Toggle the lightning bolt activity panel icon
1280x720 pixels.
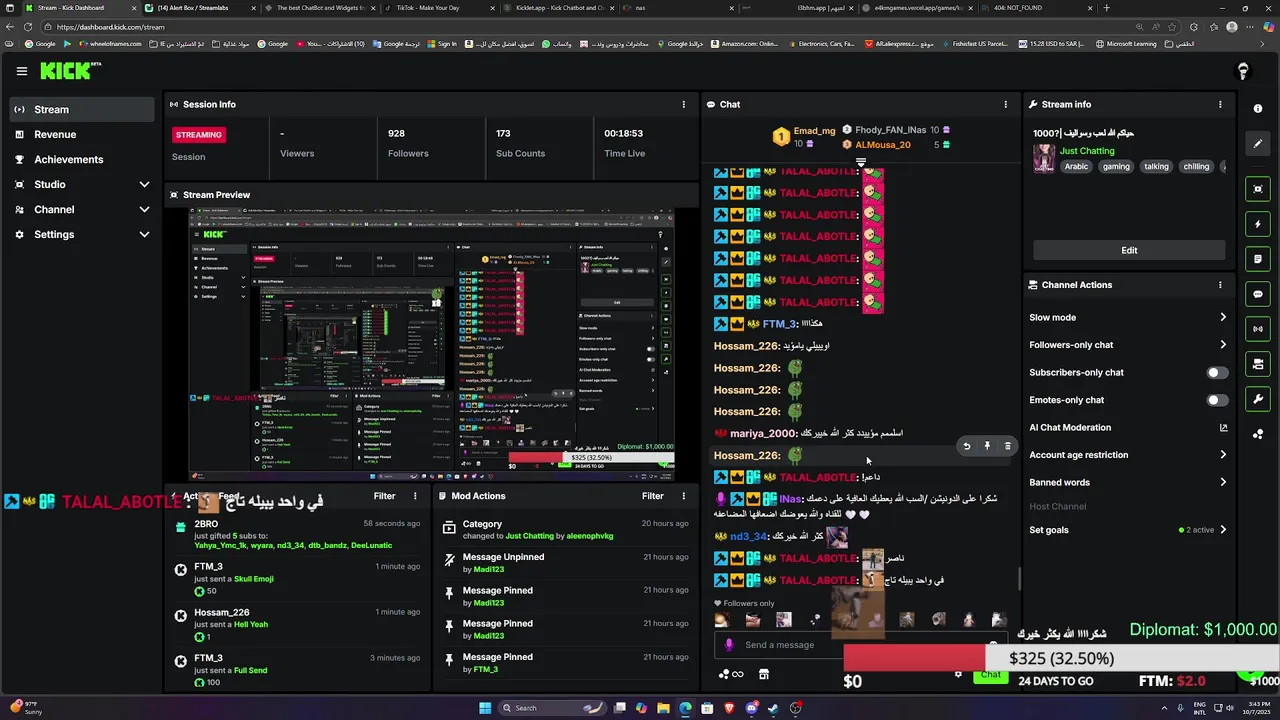1258,224
